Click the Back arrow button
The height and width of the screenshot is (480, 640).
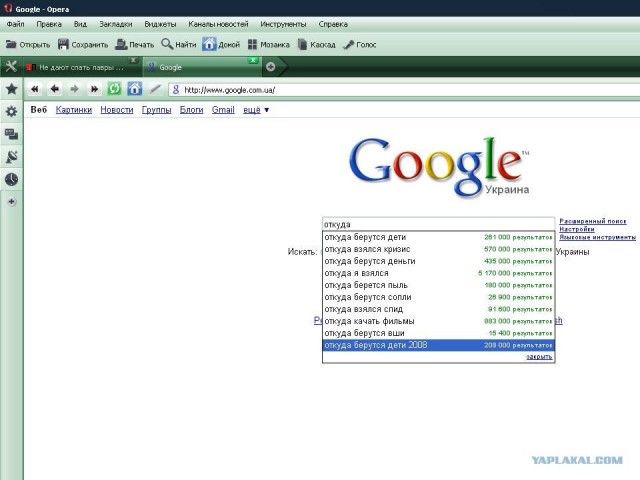55,89
